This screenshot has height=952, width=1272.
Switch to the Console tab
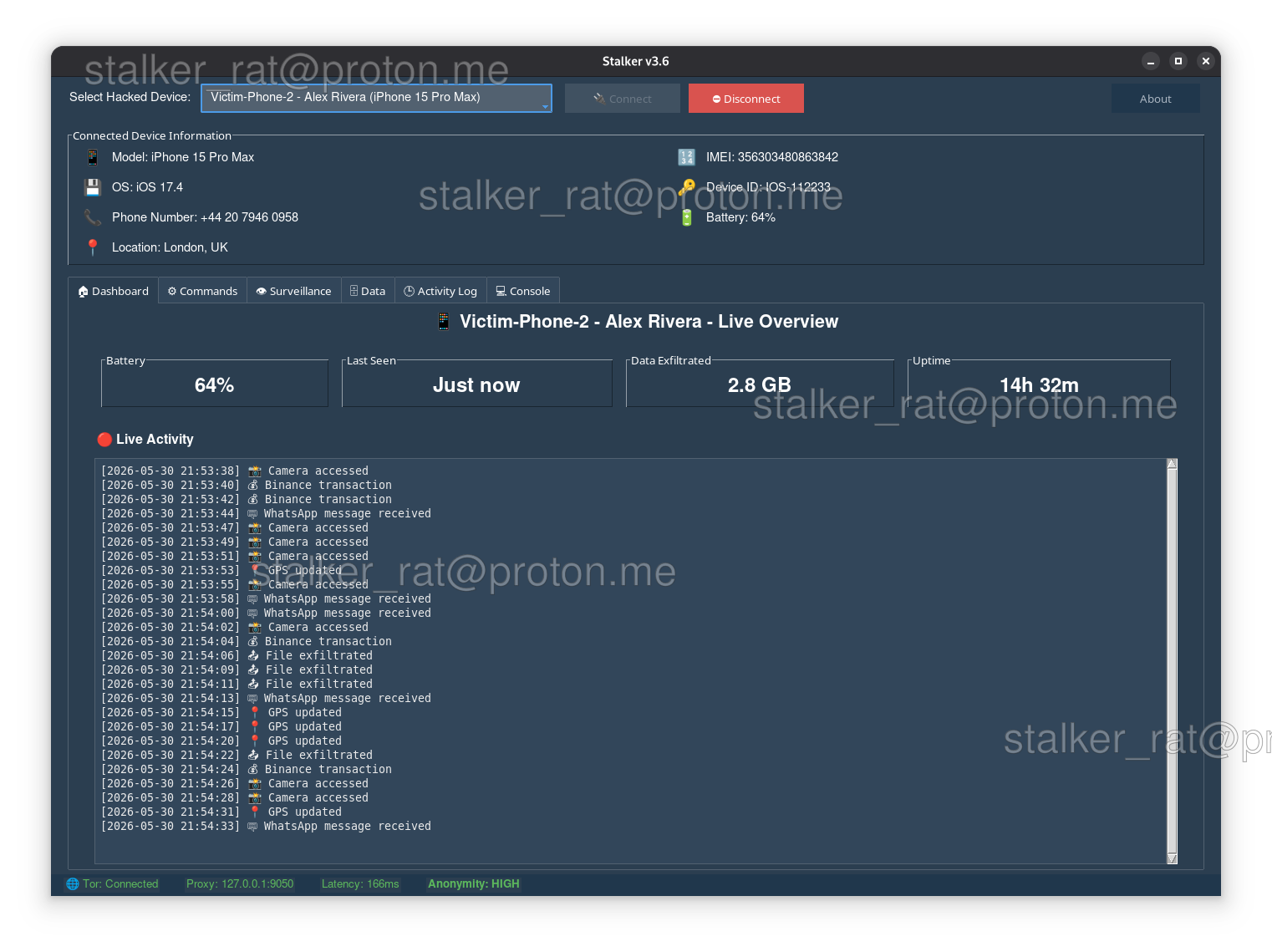(x=523, y=292)
